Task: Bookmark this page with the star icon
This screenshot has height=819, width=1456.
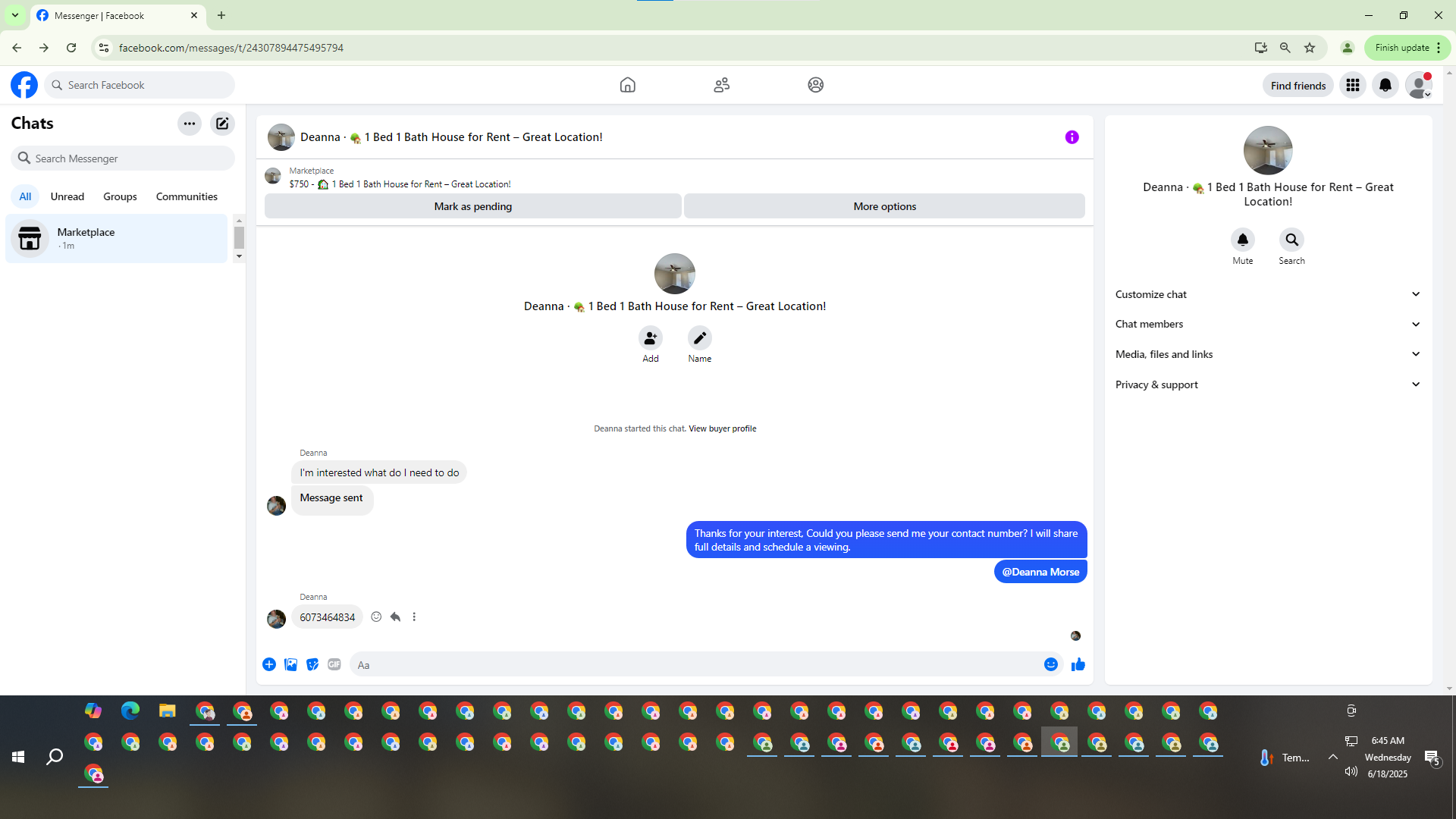Action: [1310, 48]
